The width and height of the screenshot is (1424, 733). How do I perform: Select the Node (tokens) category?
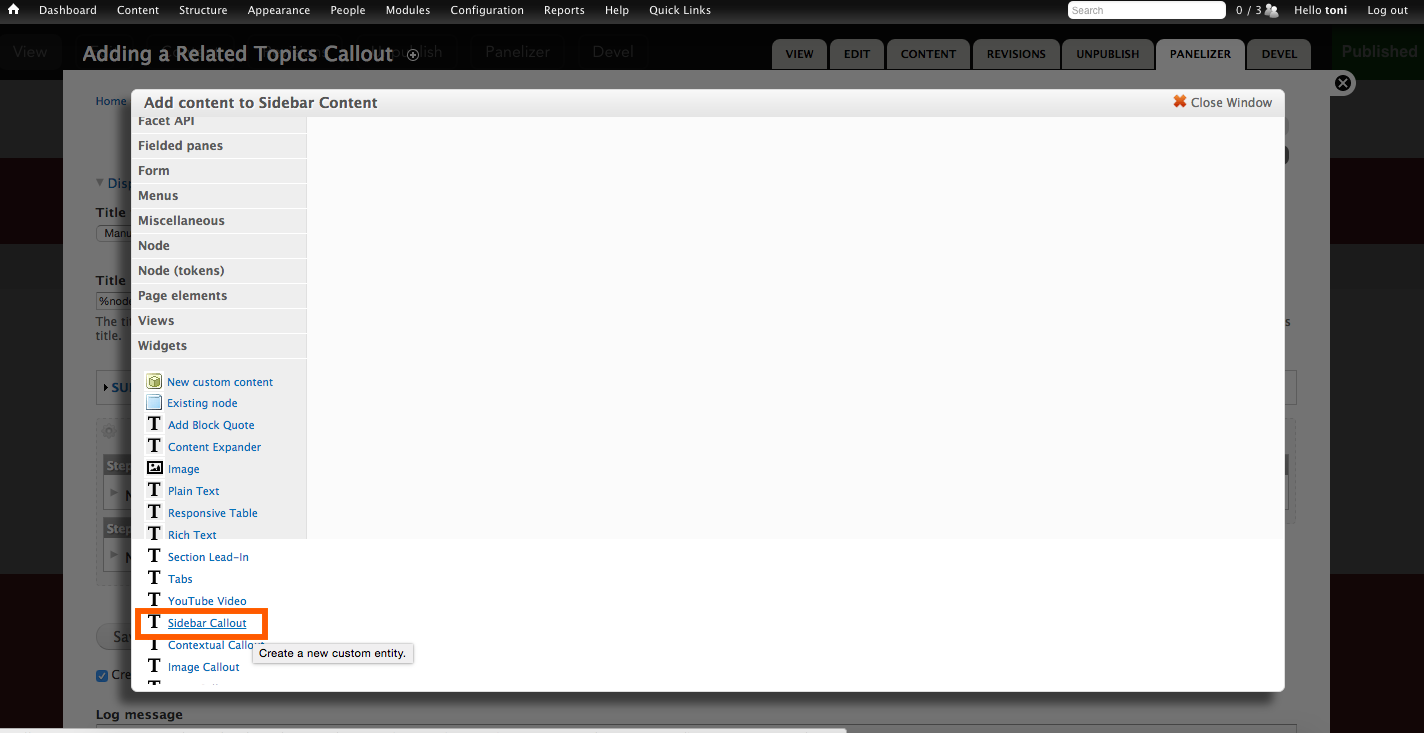(219, 271)
